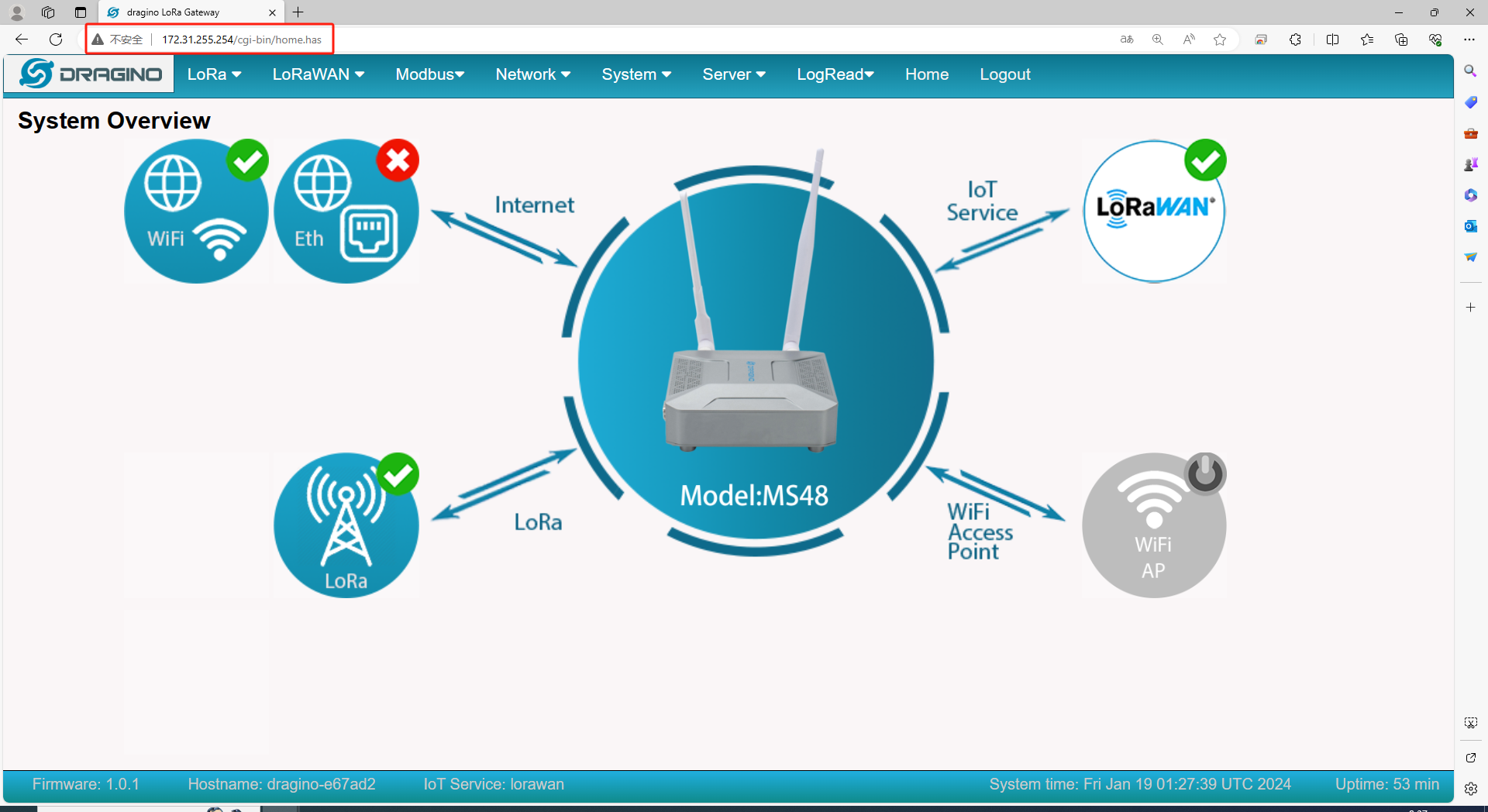Image resolution: width=1488 pixels, height=812 pixels.
Task: Expand the Network dropdown menu
Action: 533,74
